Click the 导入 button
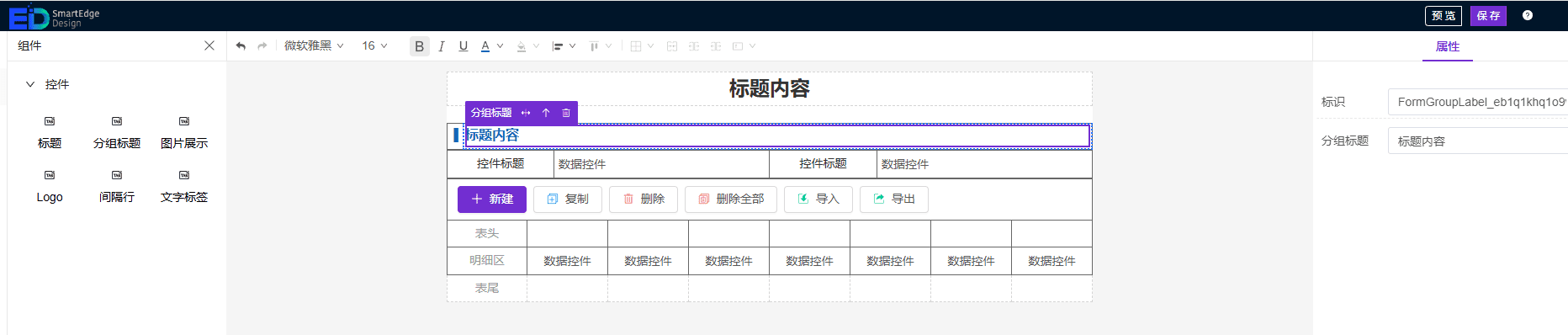 pyautogui.click(x=818, y=199)
